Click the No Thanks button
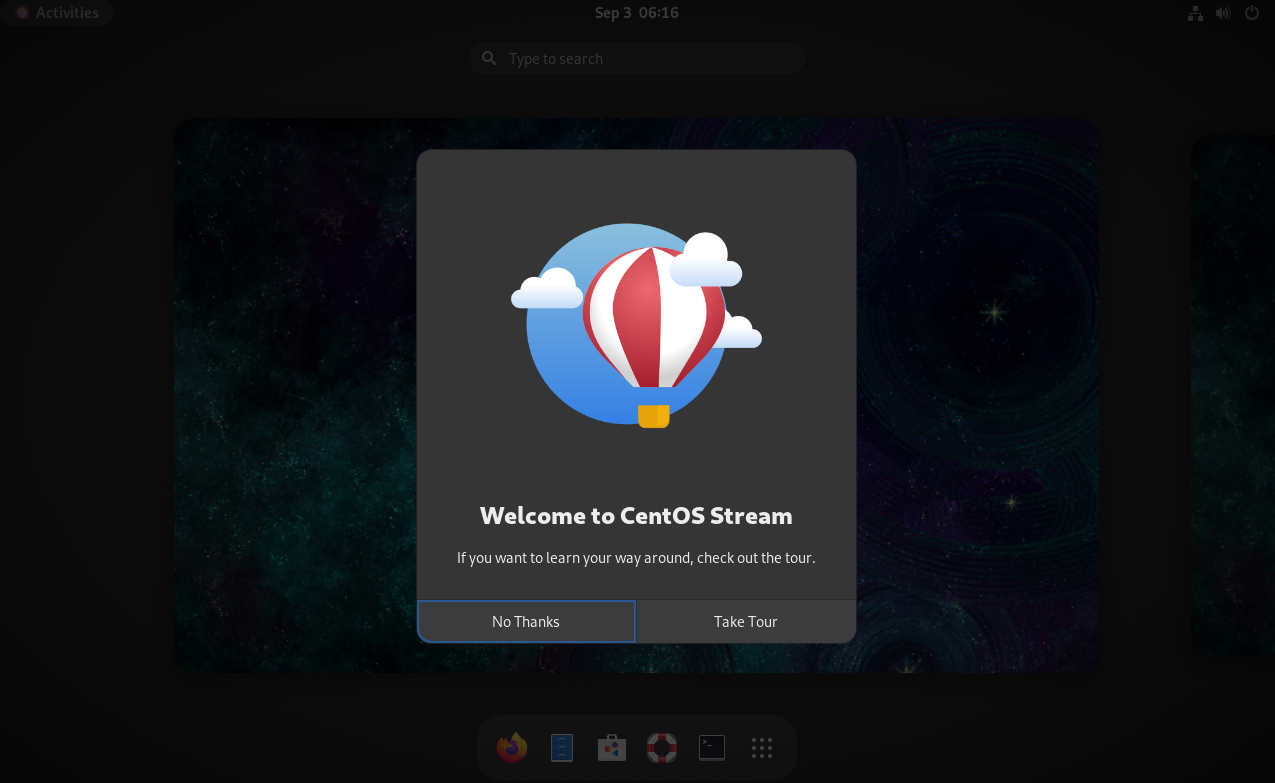 point(526,621)
